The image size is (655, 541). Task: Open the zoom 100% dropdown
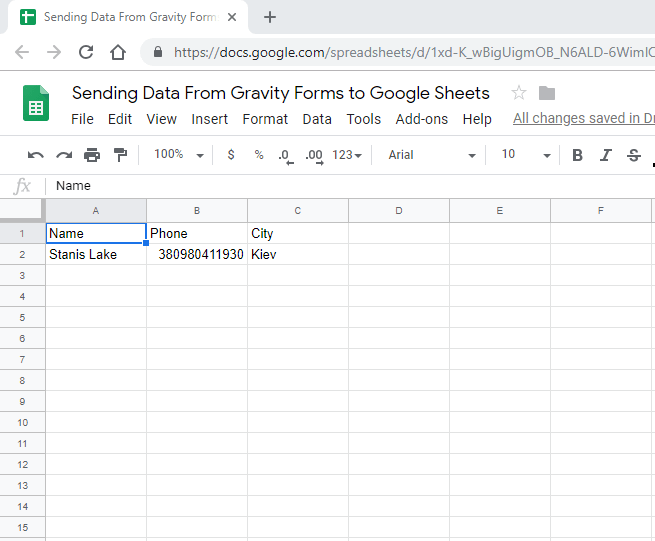pos(178,155)
